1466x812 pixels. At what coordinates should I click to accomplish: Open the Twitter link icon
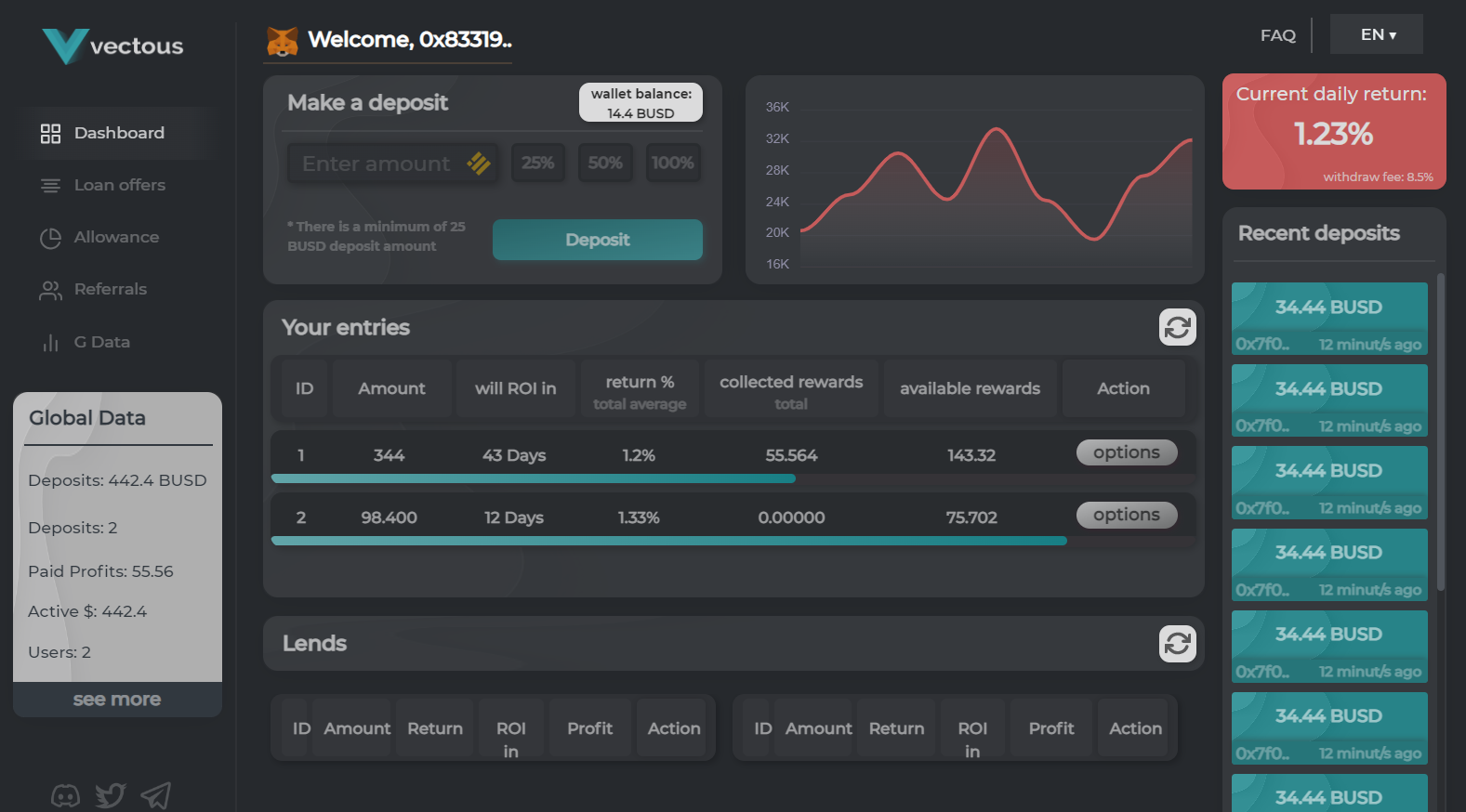(110, 795)
